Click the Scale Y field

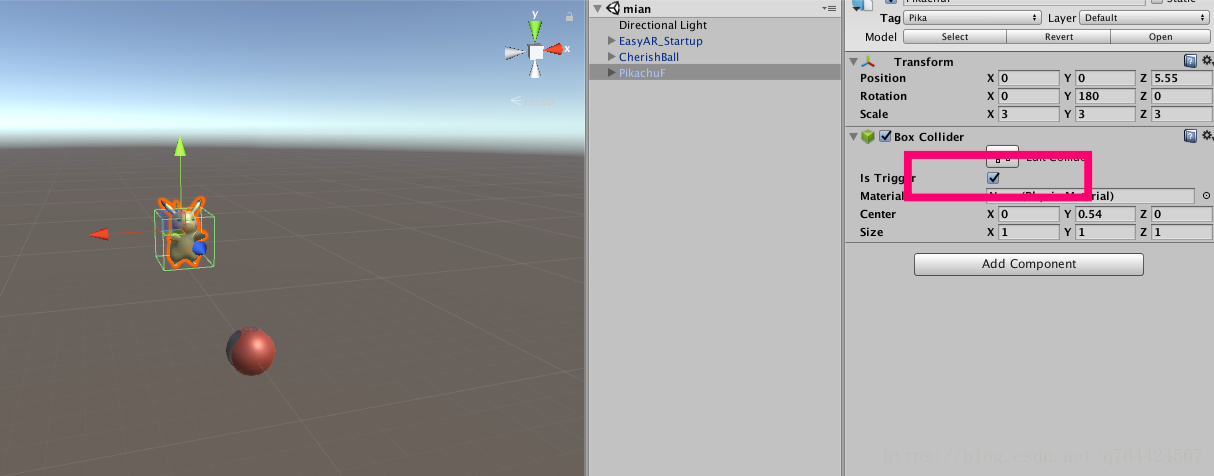pos(1105,114)
